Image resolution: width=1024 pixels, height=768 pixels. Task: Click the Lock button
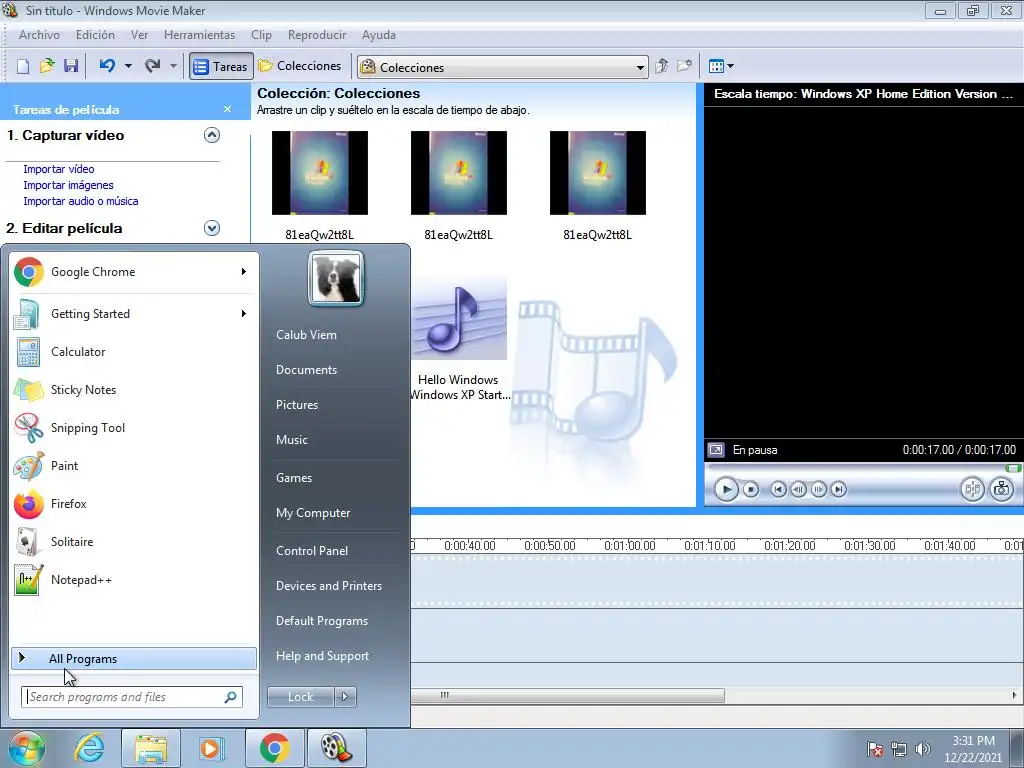tap(300, 697)
